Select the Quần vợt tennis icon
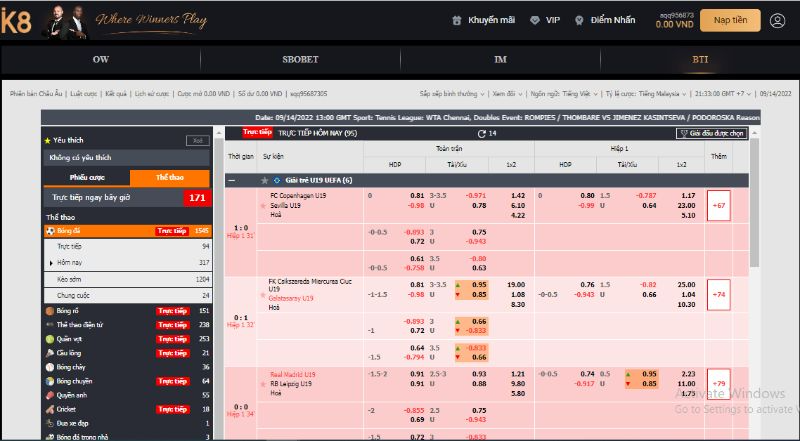 pyautogui.click(x=49, y=339)
